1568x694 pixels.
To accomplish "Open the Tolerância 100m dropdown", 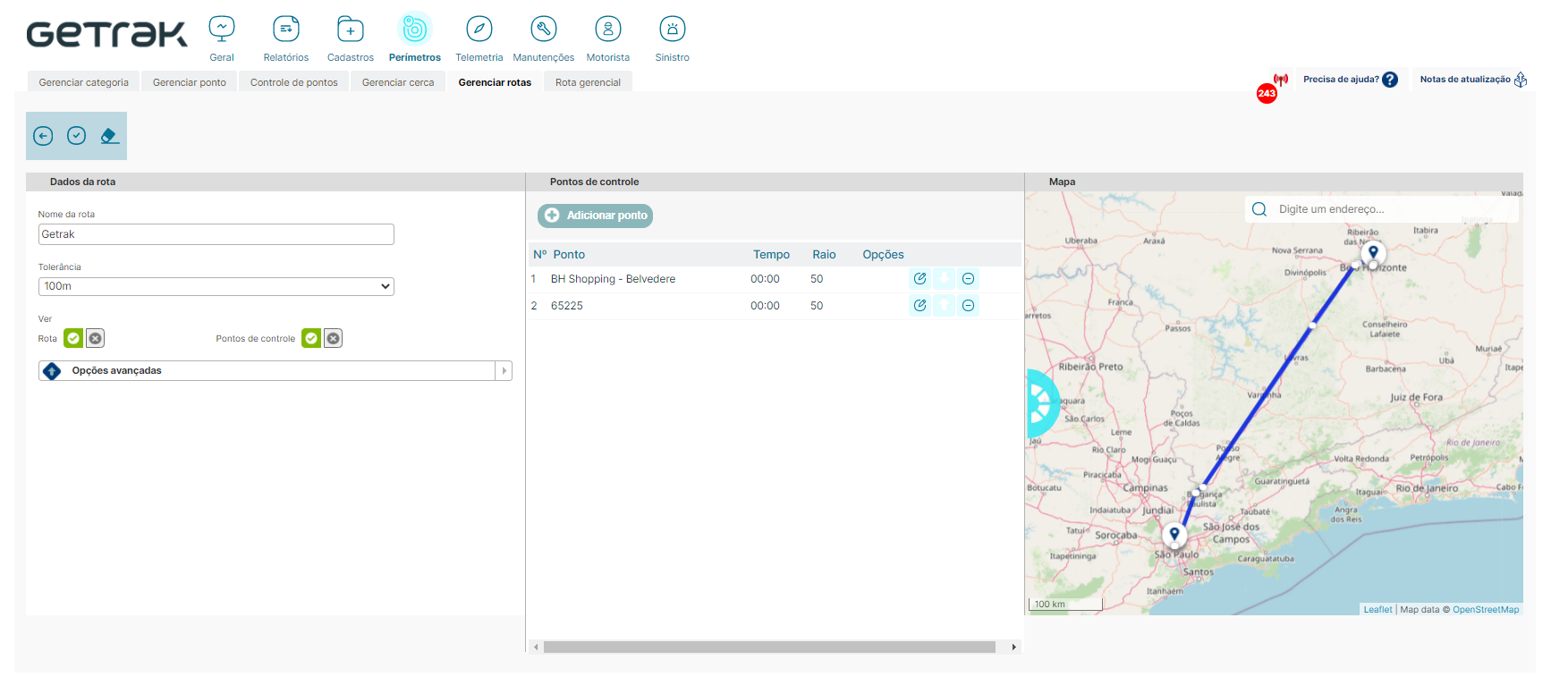I will click(216, 286).
